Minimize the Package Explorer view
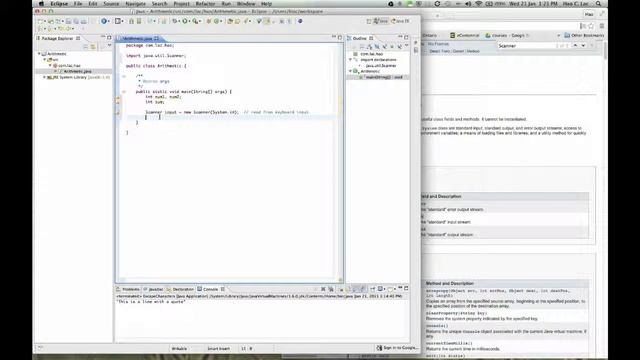Viewport: 640px width, 360px height. click(103, 37)
